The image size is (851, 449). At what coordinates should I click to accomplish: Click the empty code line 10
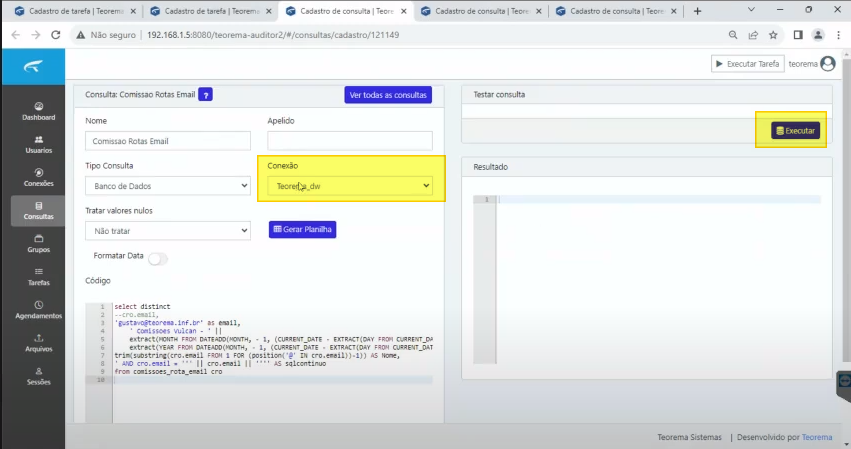coord(273,380)
